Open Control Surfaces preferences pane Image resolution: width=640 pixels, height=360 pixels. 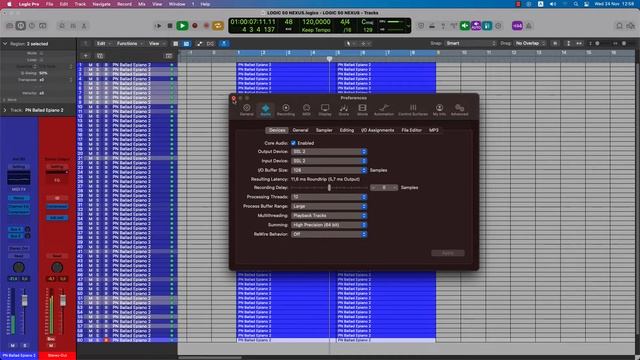tap(413, 110)
